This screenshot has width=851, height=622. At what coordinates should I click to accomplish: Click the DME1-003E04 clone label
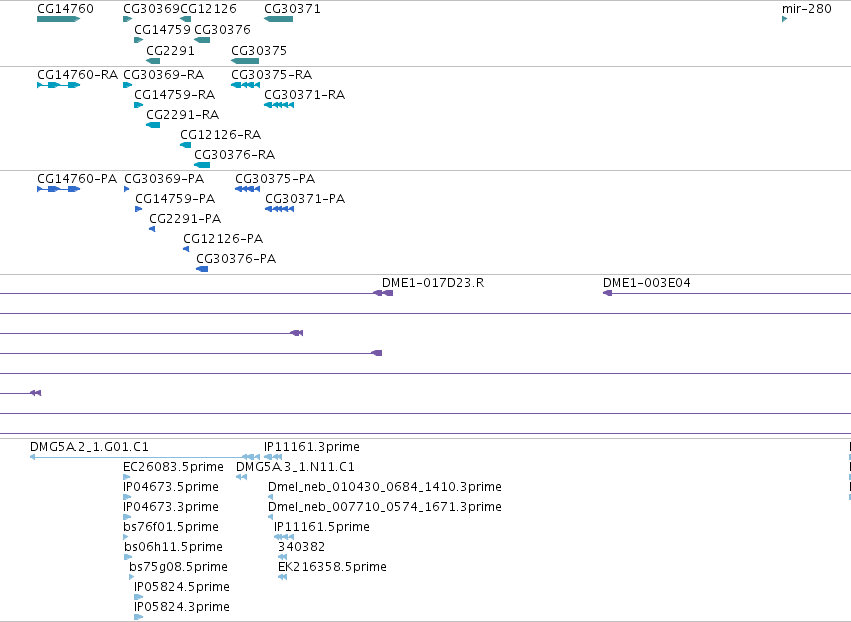tap(647, 283)
